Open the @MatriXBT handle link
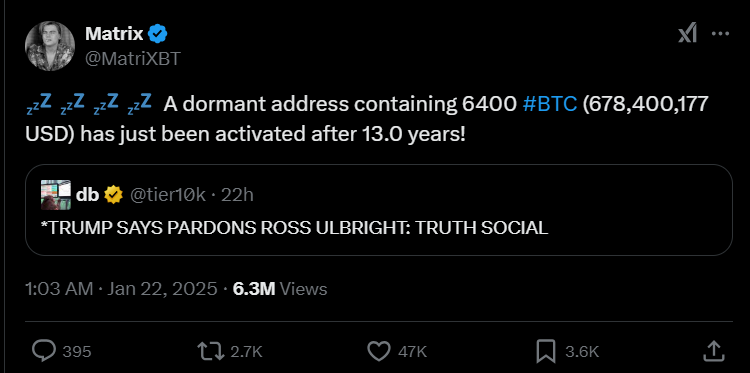Image resolution: width=750 pixels, height=373 pixels. click(x=132, y=58)
